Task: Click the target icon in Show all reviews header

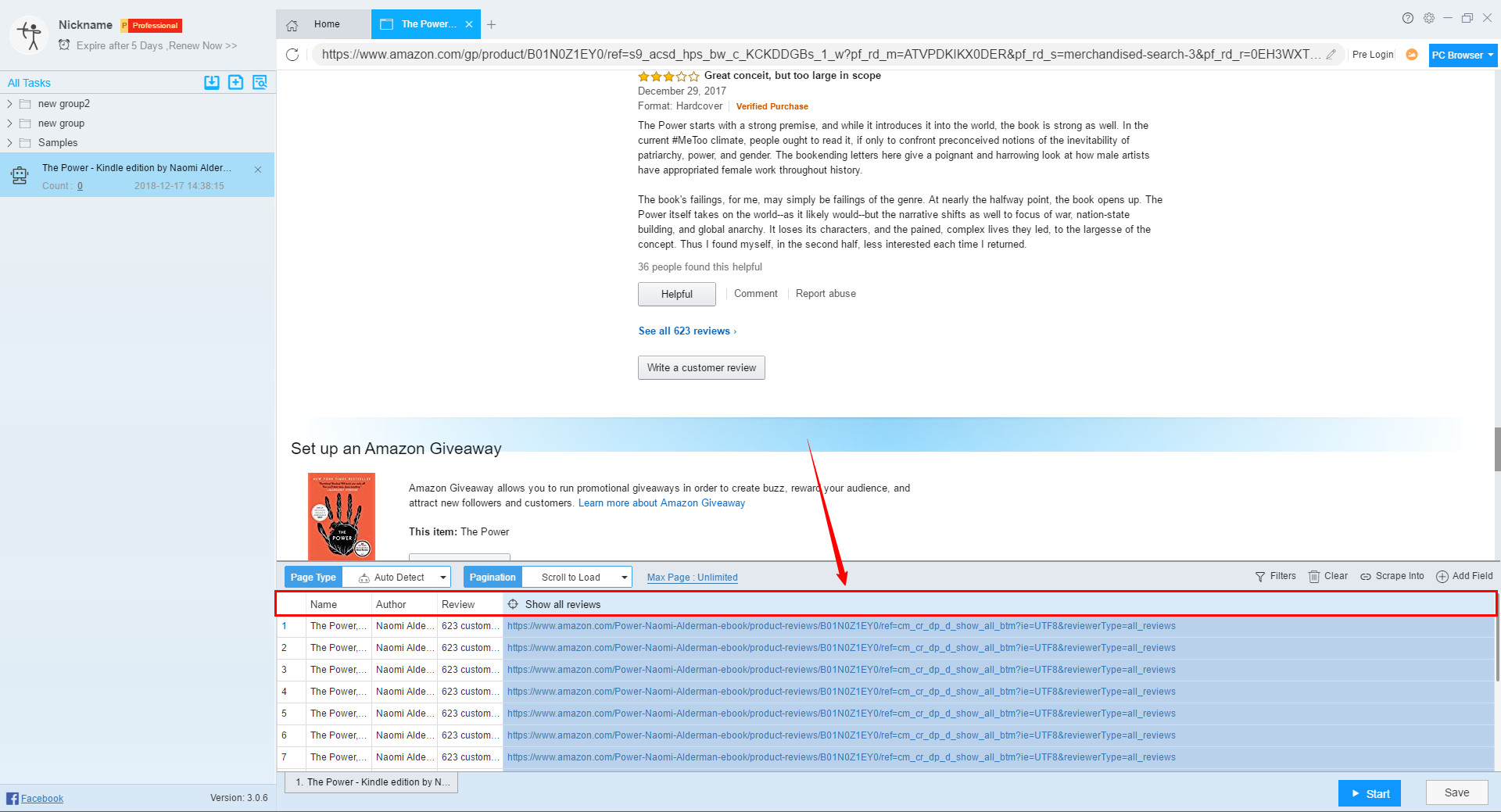Action: click(x=513, y=604)
